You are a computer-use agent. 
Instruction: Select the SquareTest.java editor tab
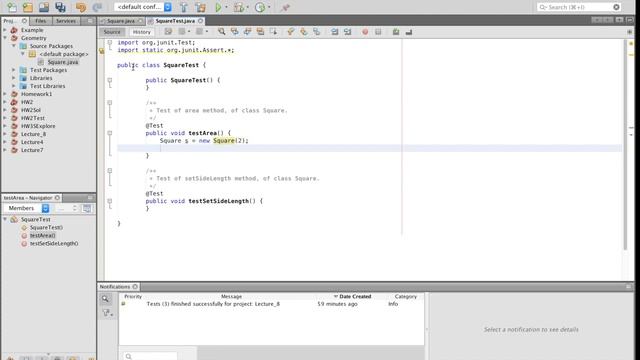(x=176, y=21)
